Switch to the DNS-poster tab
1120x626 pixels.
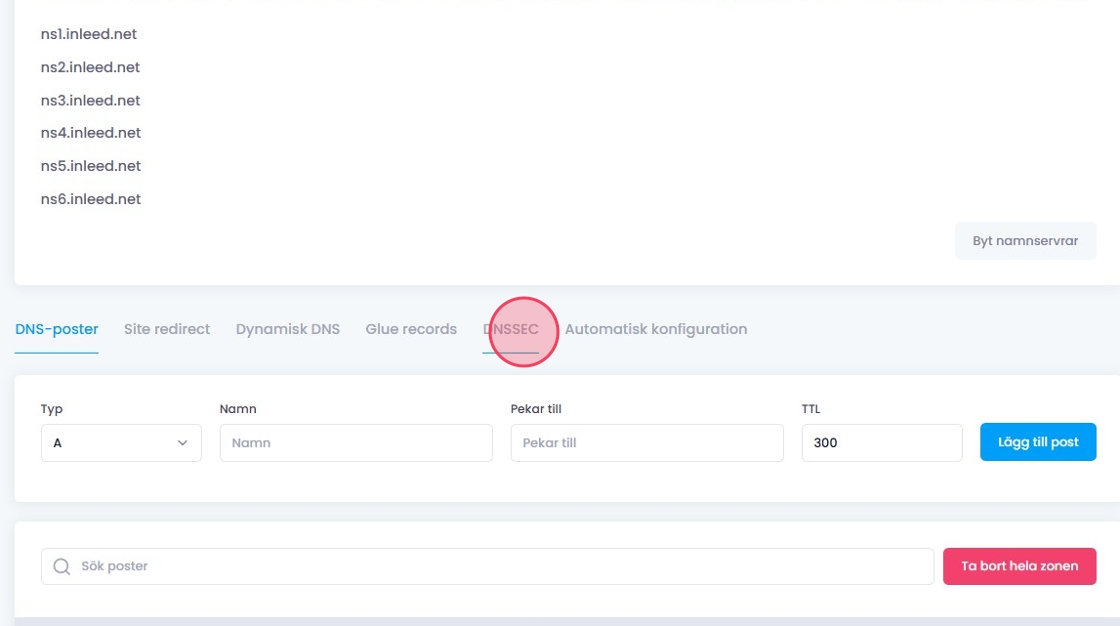point(56,329)
